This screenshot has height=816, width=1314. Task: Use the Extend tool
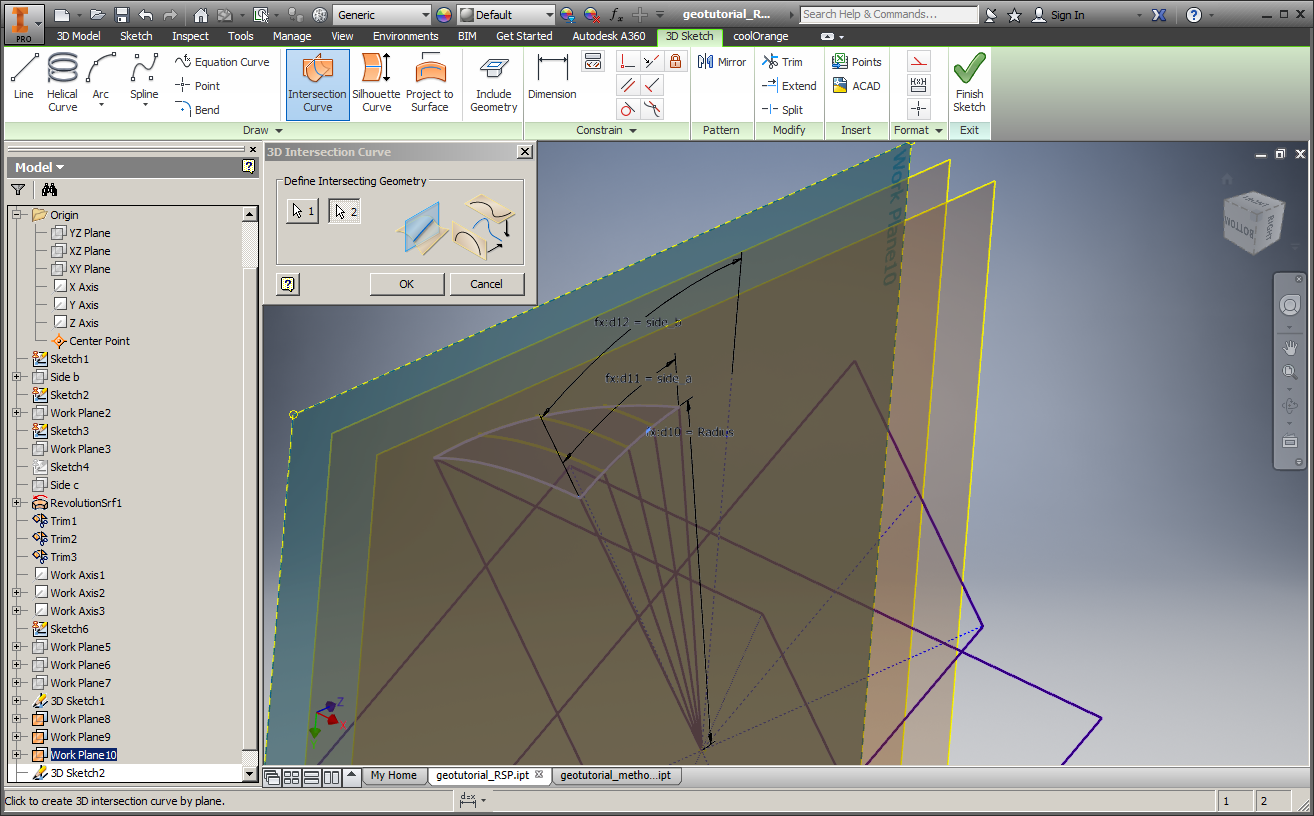coord(789,86)
